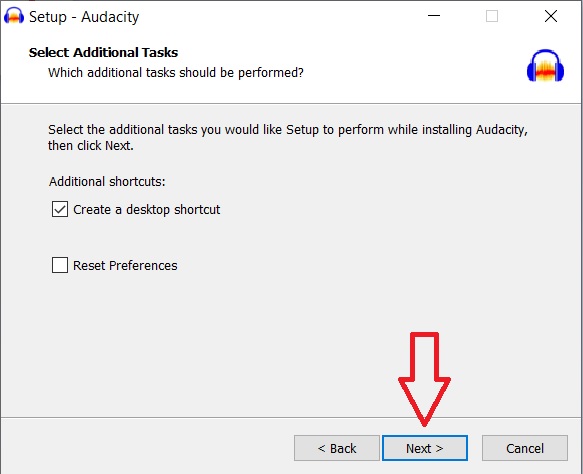Click the 'Setup - Audacity' title text
Viewport: 583px width, 474px height.
(84, 17)
